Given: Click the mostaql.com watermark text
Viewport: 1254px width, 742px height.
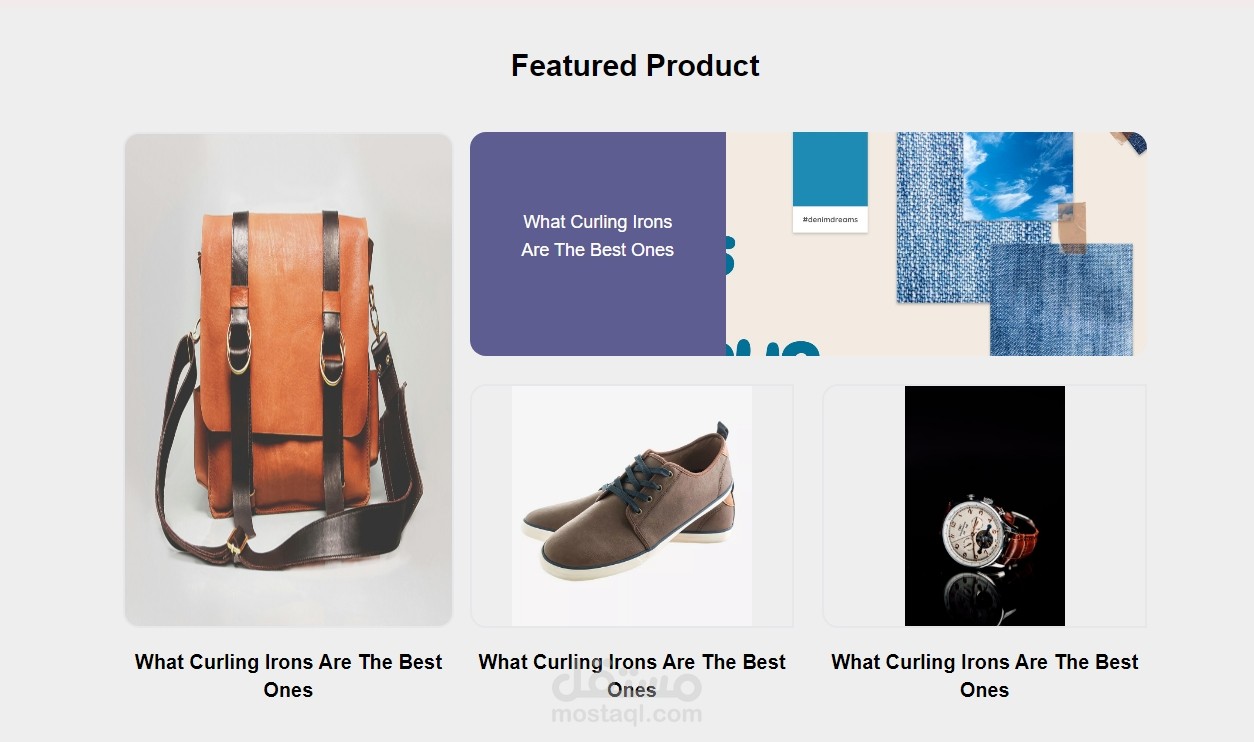Looking at the screenshot, I should point(627,714).
